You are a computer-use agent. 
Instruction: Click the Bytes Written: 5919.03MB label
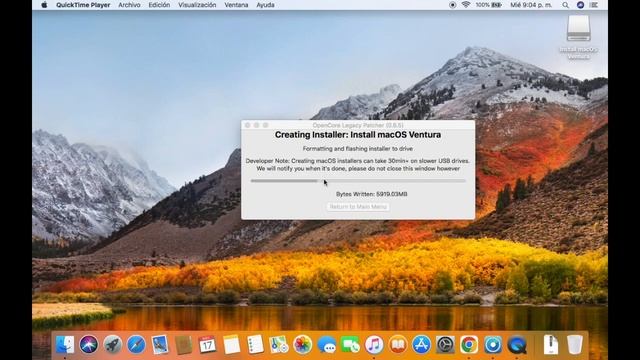tap(371, 194)
